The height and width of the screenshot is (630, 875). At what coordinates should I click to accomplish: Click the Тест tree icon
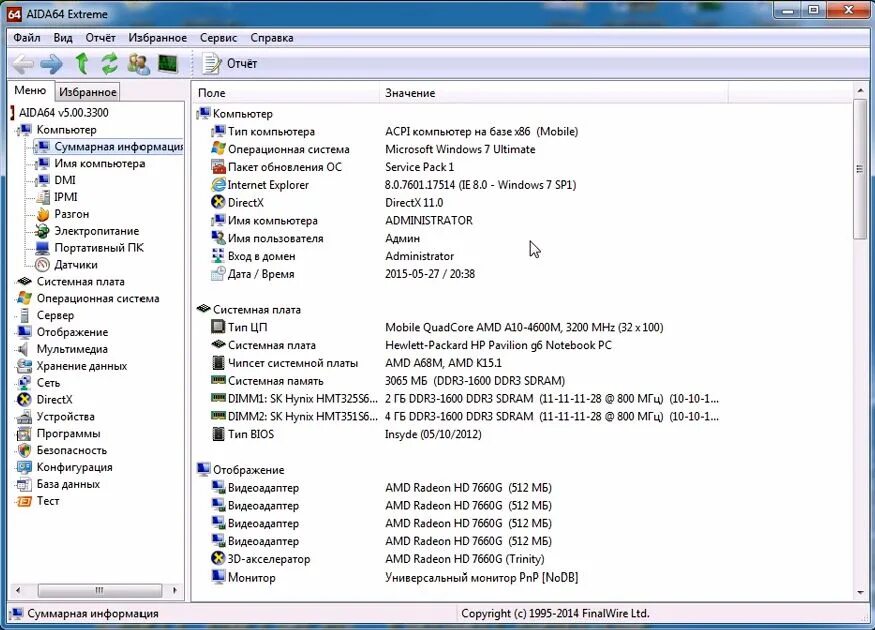tap(25, 501)
